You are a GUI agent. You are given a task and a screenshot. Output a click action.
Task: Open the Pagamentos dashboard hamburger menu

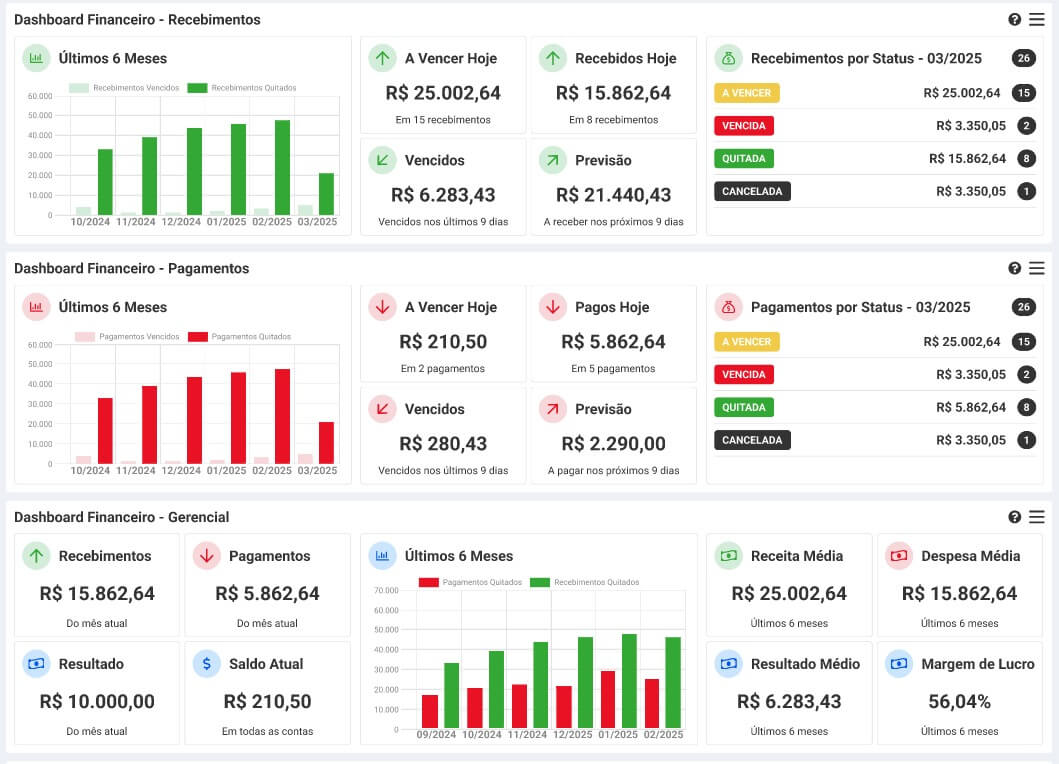click(x=1037, y=268)
